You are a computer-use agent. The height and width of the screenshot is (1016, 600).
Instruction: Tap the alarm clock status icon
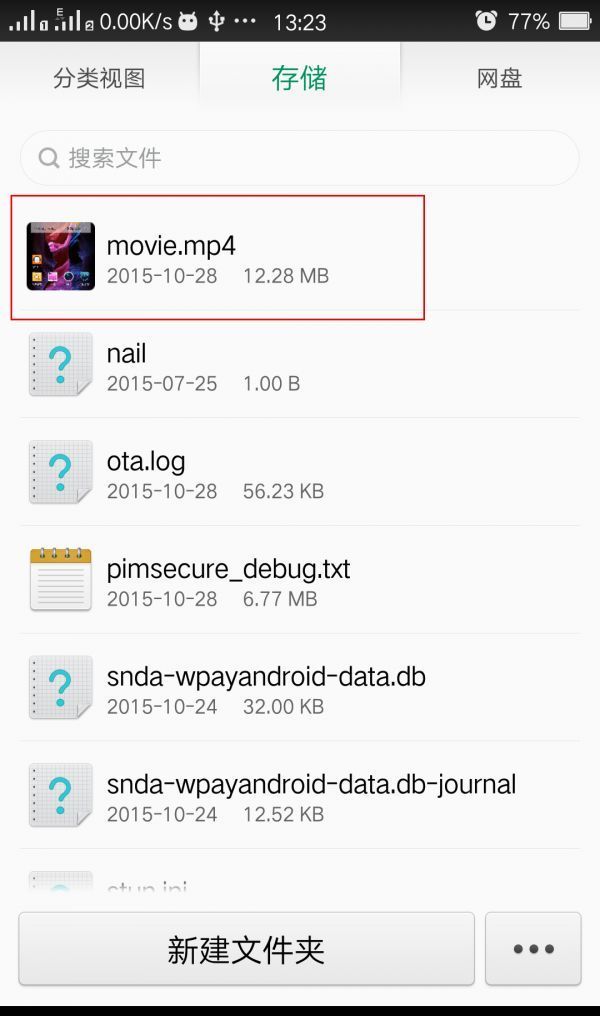(x=486, y=21)
